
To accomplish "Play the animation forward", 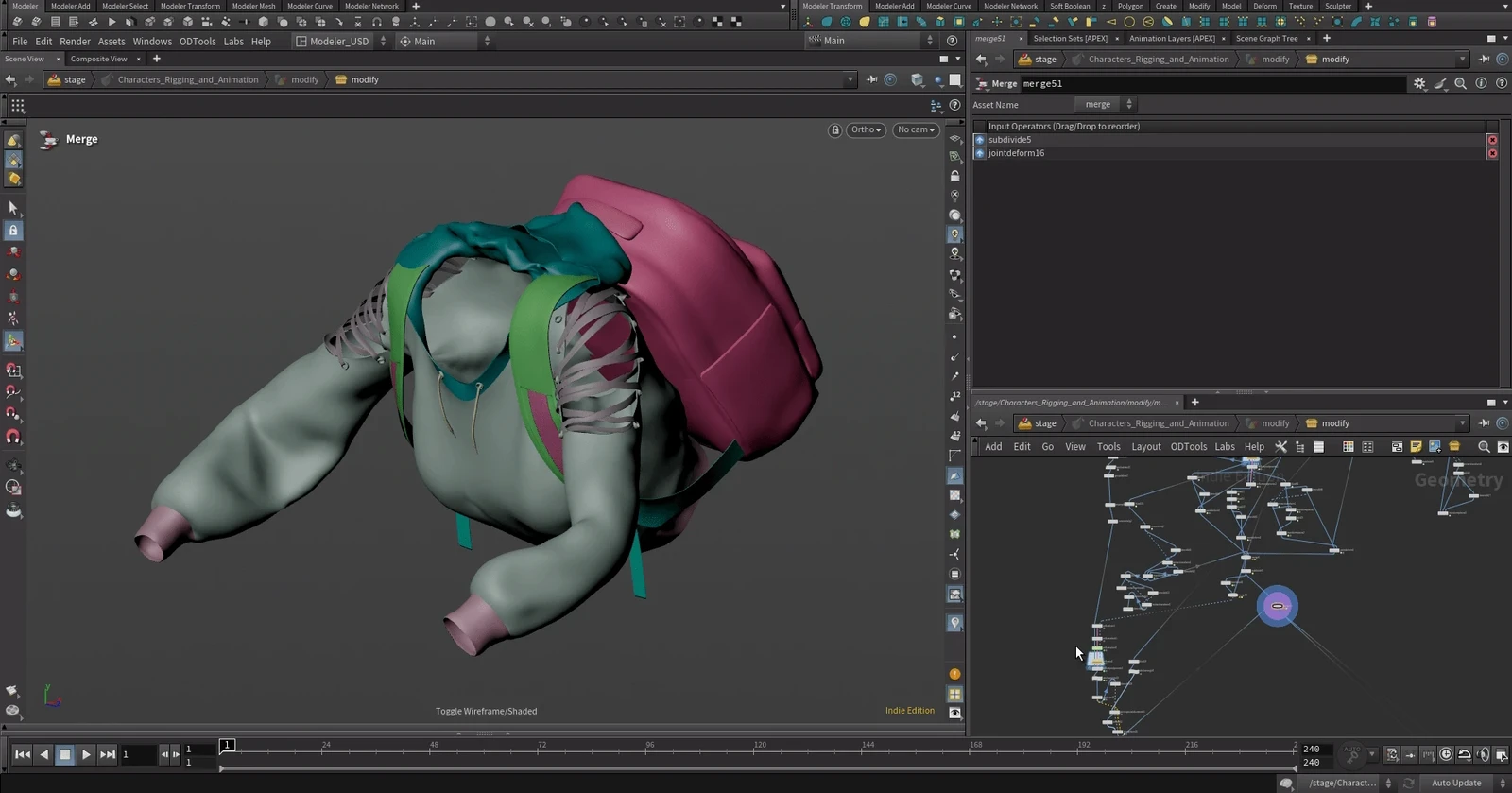I will [86, 754].
